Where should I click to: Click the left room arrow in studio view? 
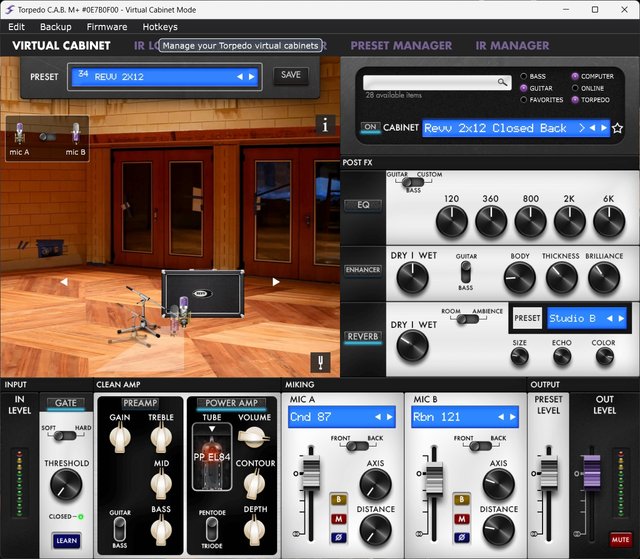tap(64, 282)
